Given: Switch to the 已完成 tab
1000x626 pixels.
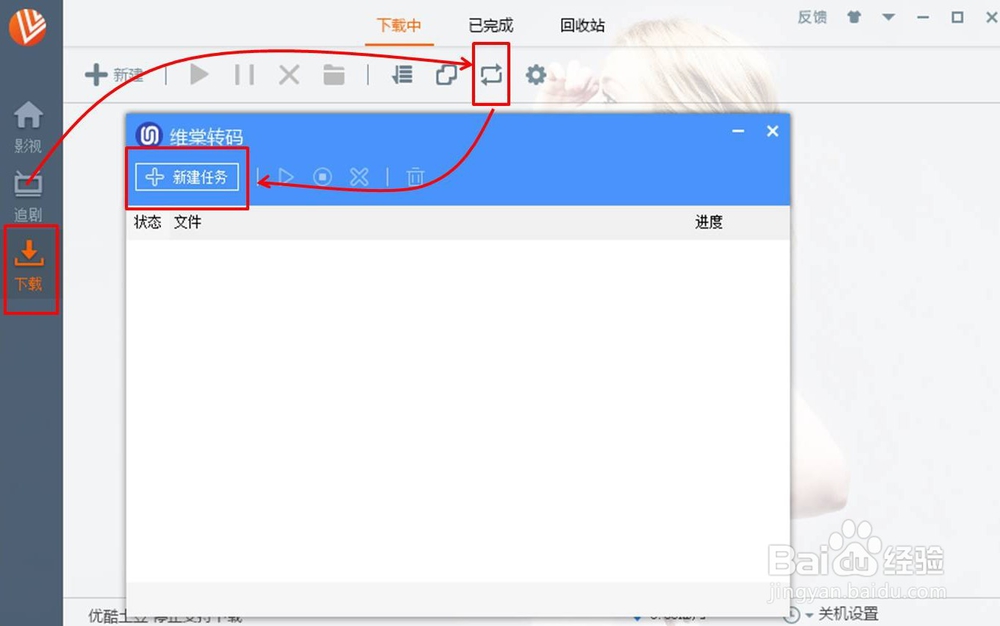Looking at the screenshot, I should point(491,25).
